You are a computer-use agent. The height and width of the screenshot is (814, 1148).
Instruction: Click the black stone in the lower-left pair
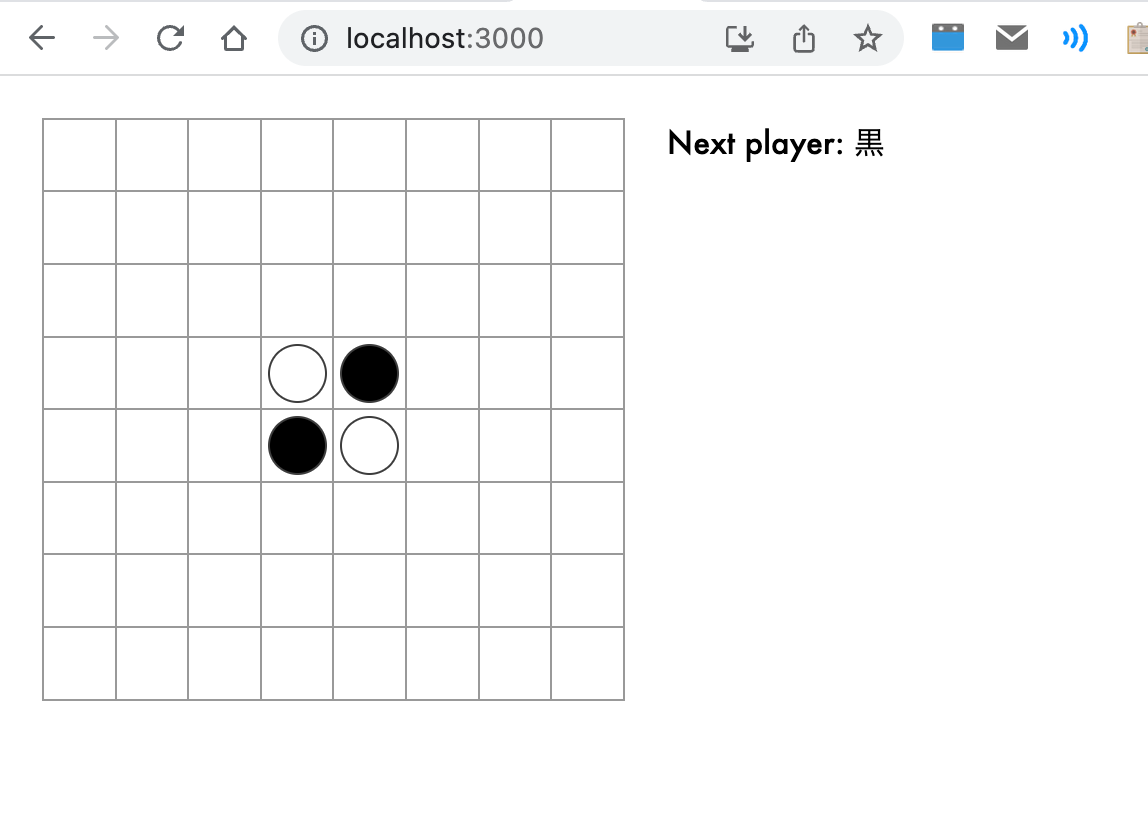point(297,445)
